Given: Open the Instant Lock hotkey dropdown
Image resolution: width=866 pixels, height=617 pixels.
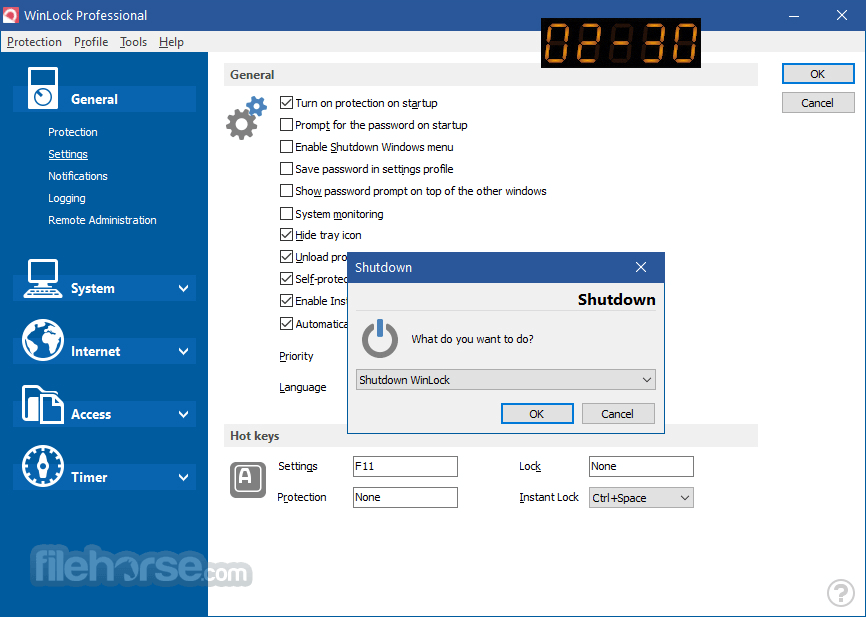Looking at the screenshot, I should click(641, 498).
